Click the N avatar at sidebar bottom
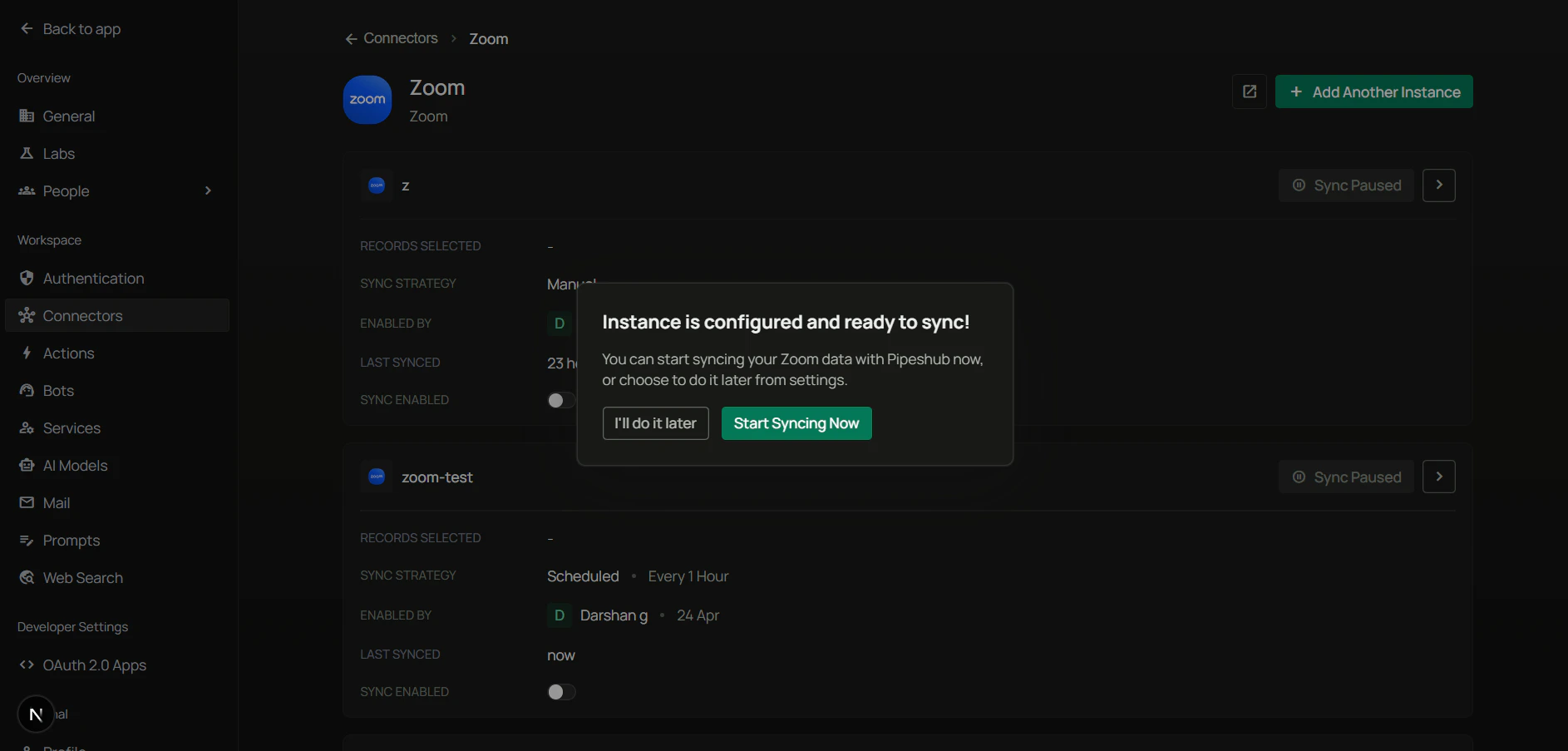Viewport: 1568px width, 751px height. (36, 714)
